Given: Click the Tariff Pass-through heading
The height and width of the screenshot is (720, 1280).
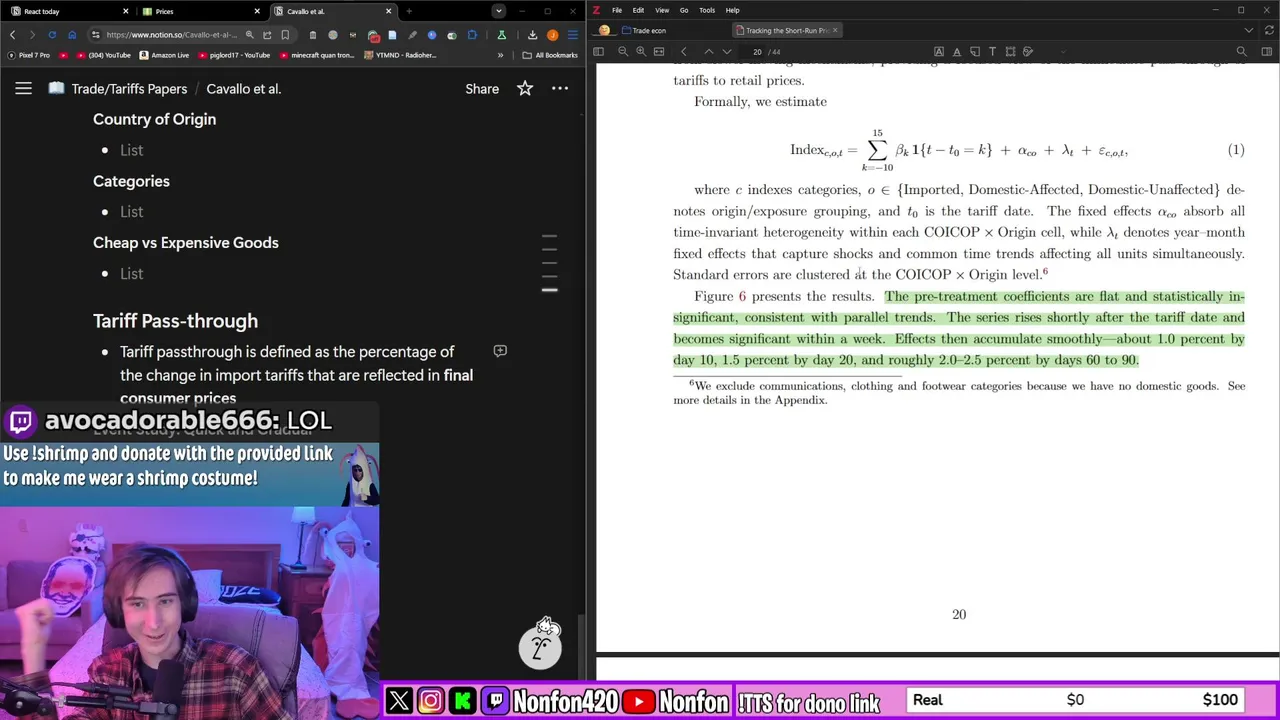Looking at the screenshot, I should tap(175, 321).
